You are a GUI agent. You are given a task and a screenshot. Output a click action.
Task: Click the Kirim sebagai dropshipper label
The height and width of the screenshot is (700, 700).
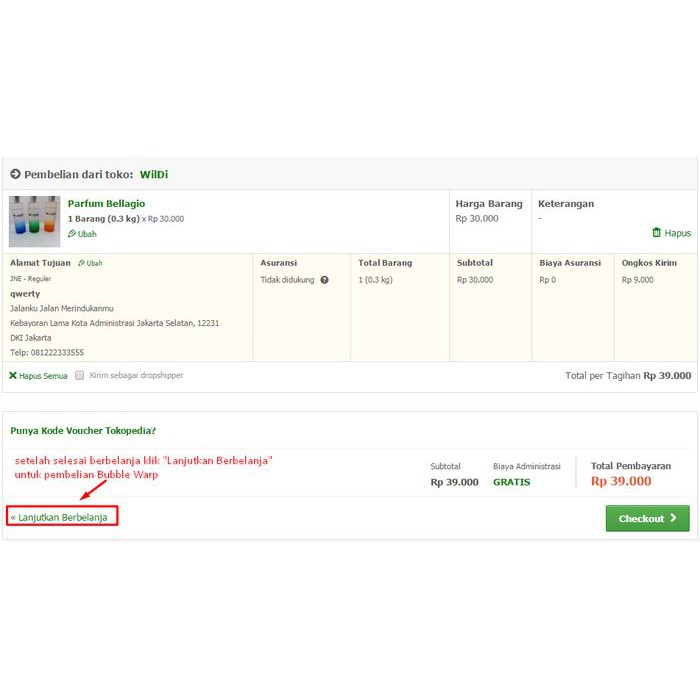pyautogui.click(x=136, y=376)
